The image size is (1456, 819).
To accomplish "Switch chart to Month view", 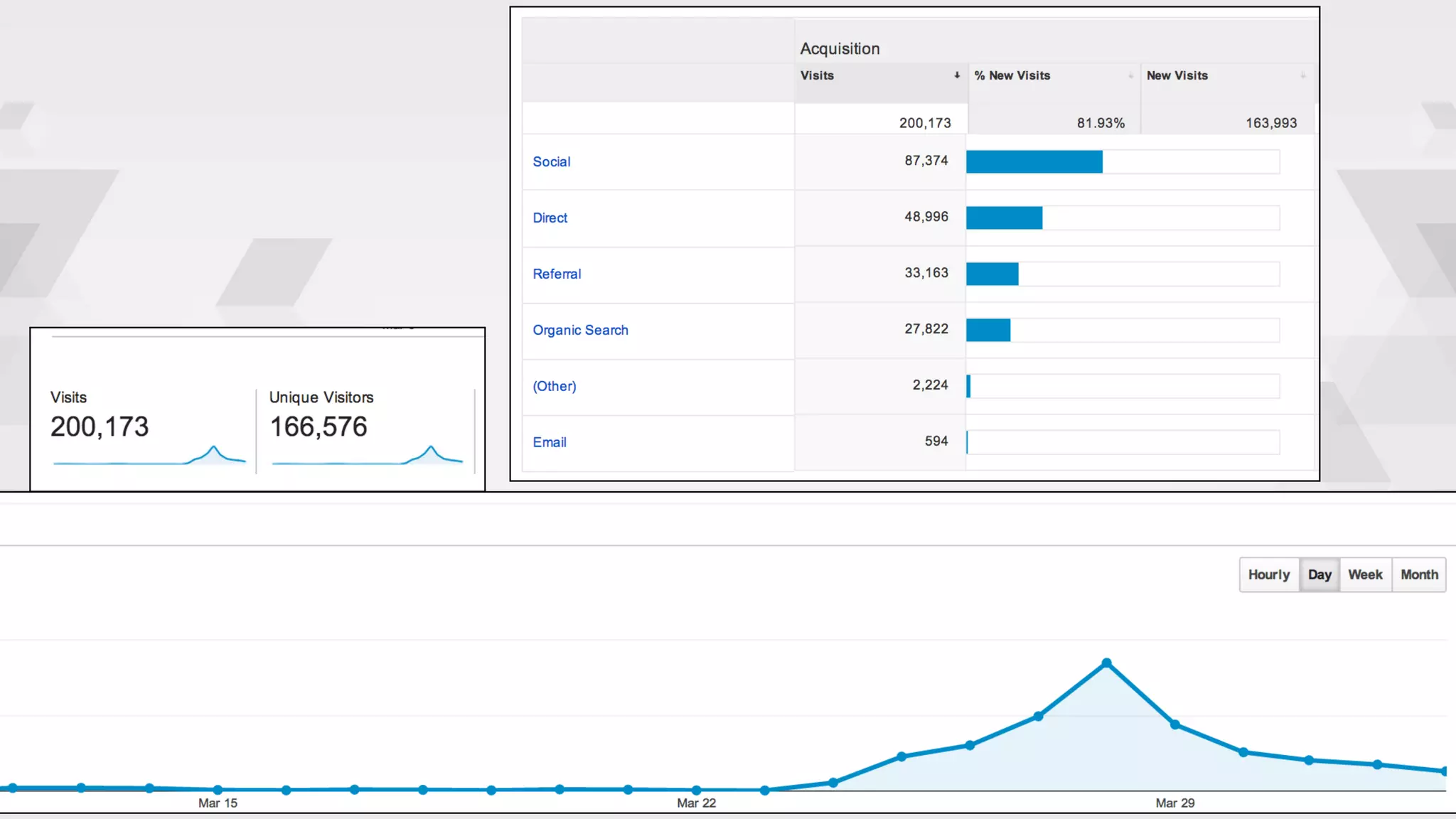I will 1419,574.
